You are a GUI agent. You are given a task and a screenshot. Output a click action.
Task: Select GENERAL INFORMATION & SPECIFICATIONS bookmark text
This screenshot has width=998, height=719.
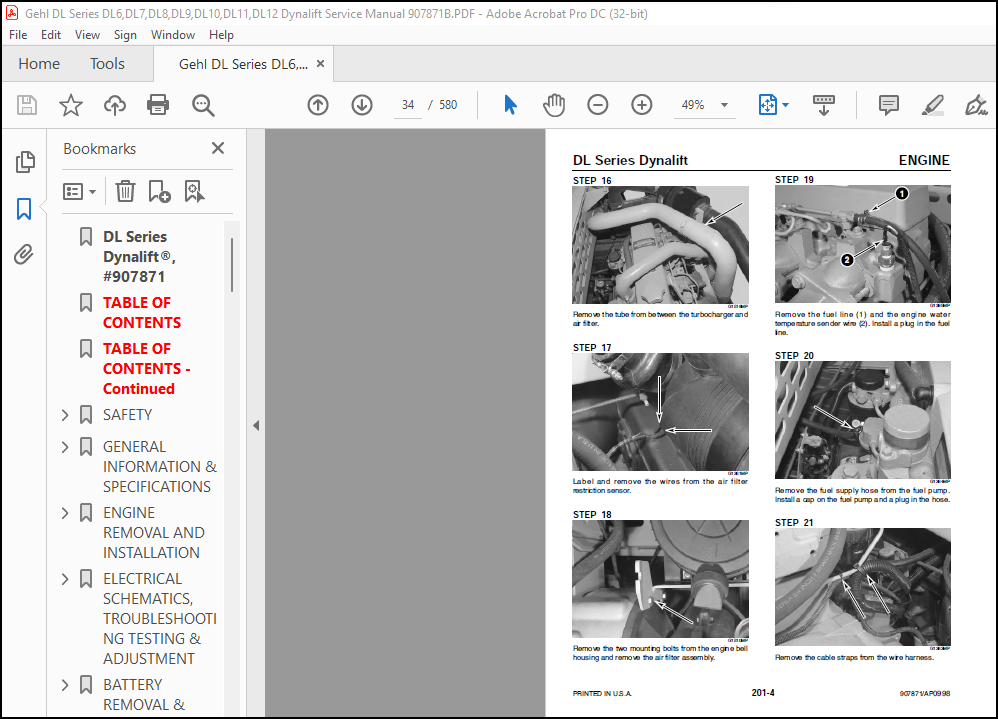[x=160, y=466]
